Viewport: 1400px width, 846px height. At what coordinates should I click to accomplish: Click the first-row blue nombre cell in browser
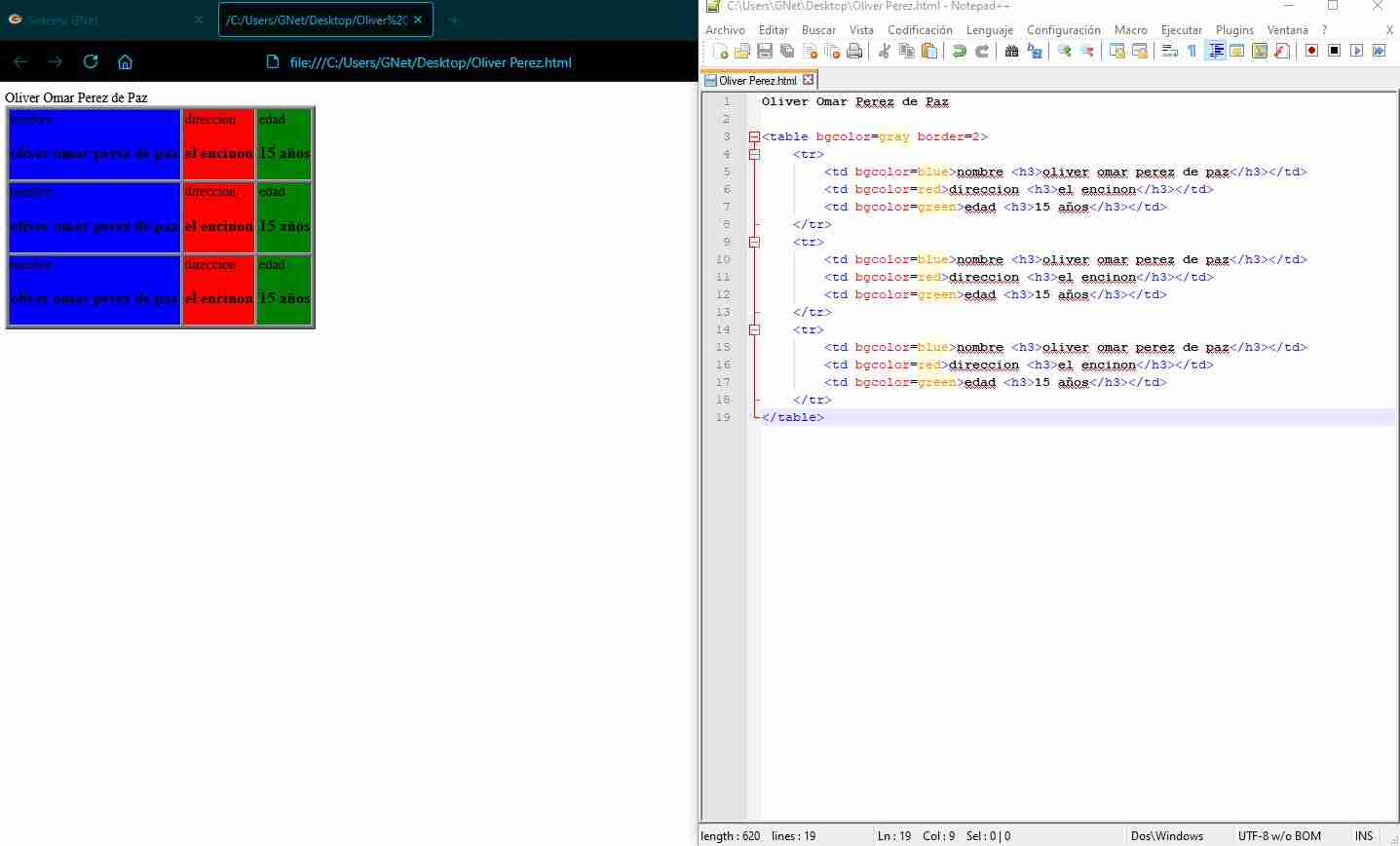pyautogui.click(x=95, y=144)
